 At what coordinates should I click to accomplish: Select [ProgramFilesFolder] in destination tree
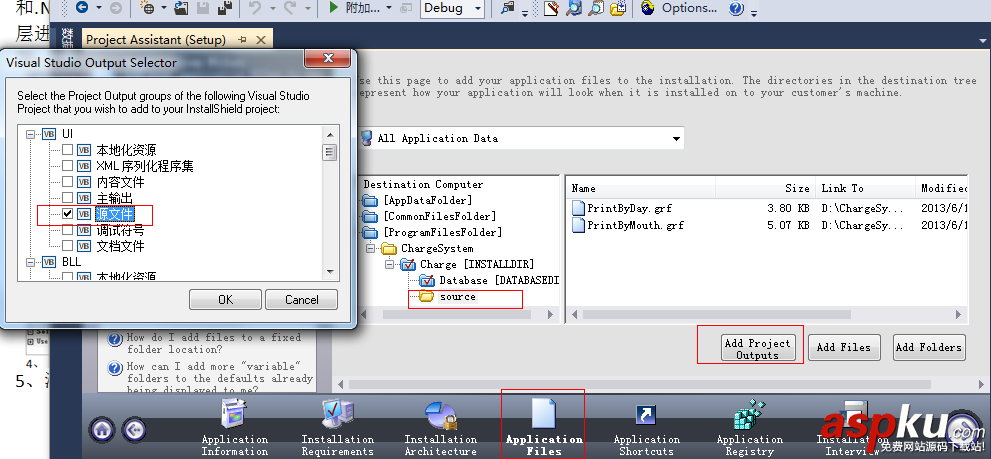[x=442, y=233]
